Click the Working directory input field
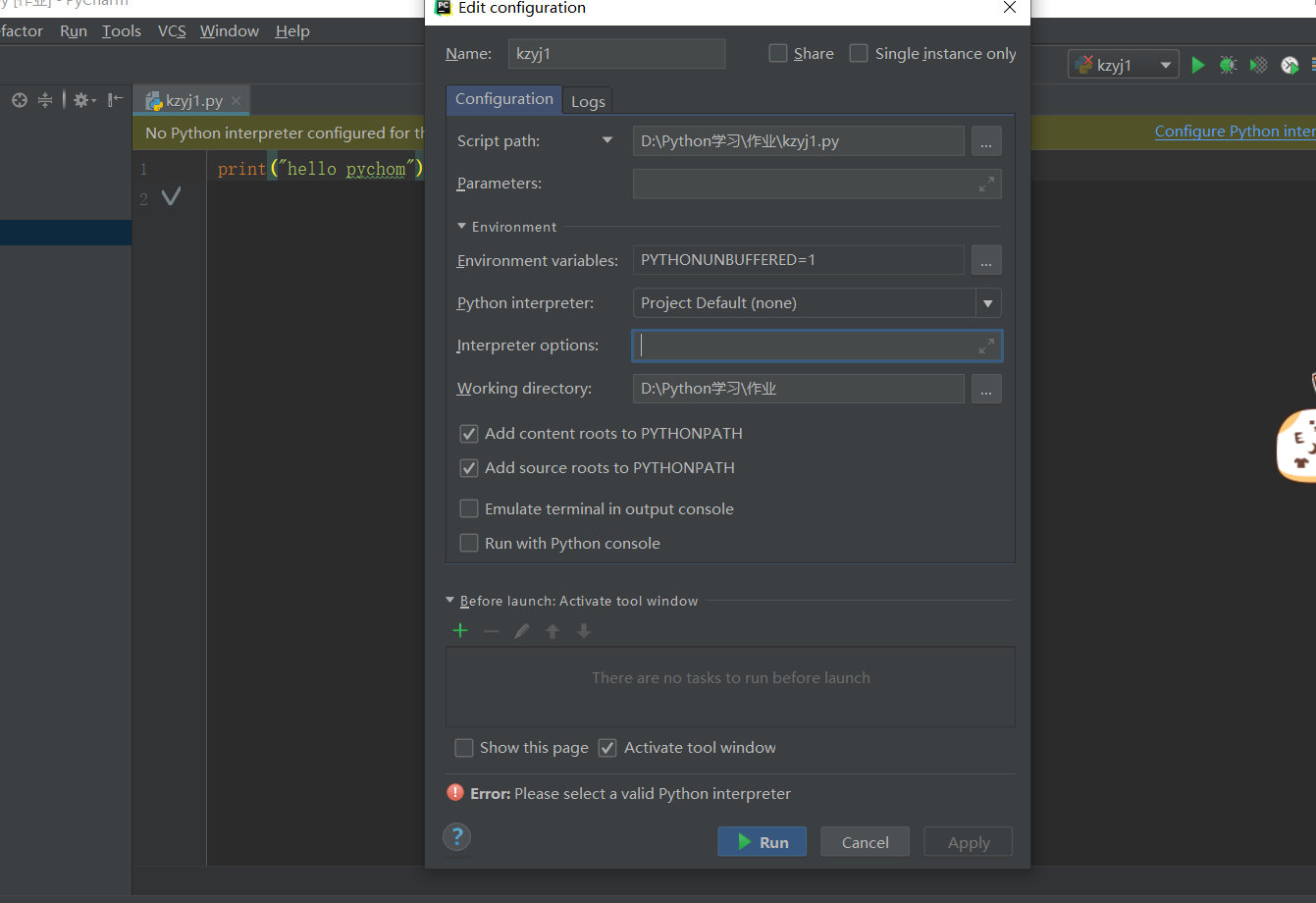This screenshot has height=903, width=1316. click(x=799, y=389)
